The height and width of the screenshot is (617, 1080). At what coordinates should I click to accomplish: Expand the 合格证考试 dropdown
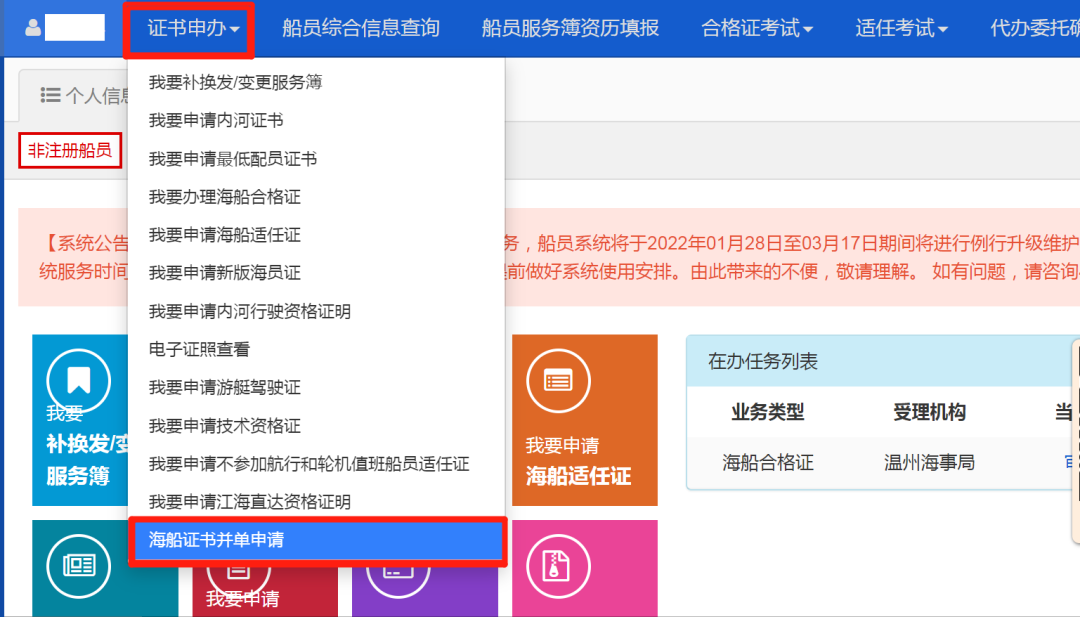[757, 28]
